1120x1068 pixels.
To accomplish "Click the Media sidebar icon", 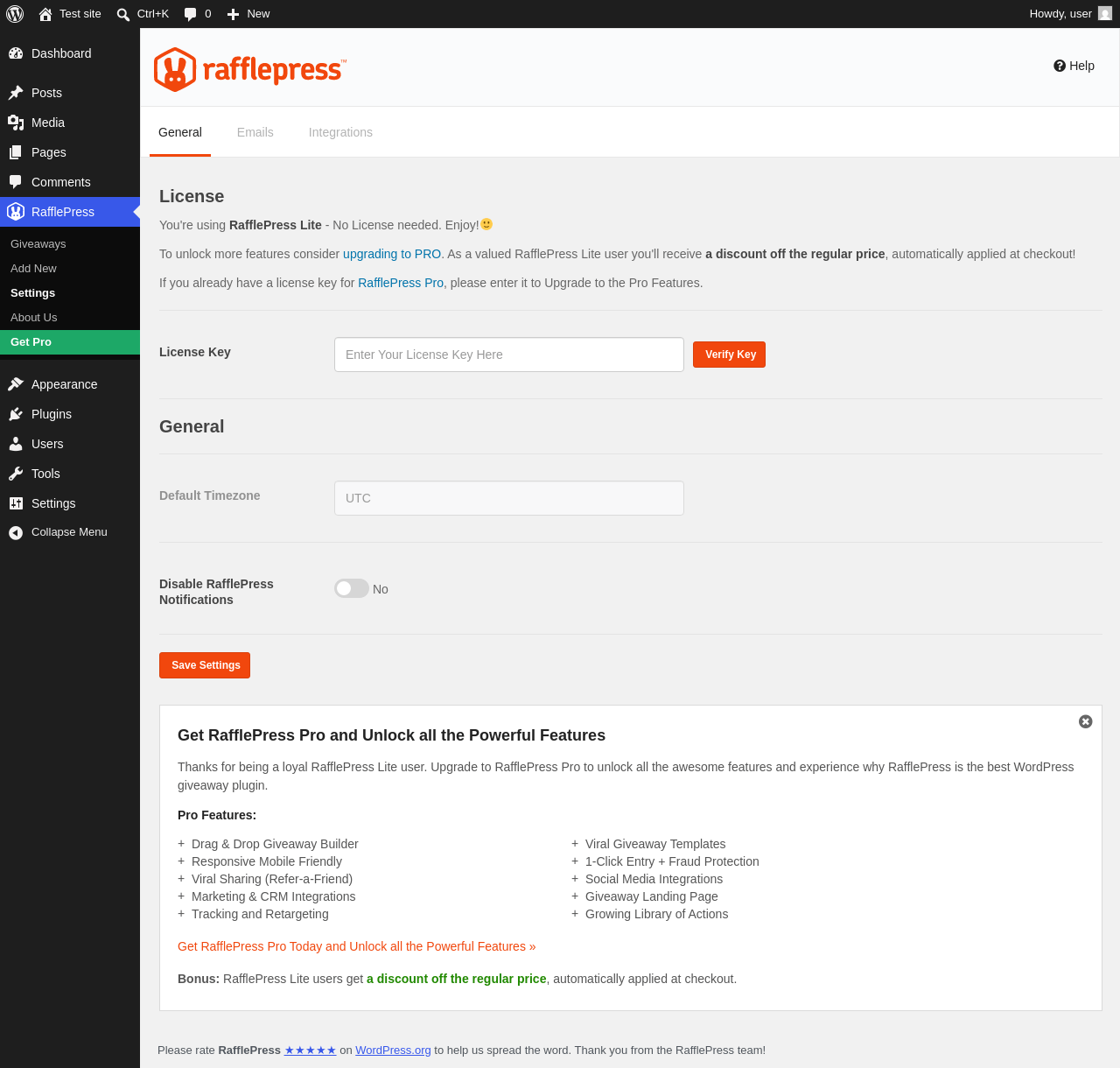I will click(16, 123).
